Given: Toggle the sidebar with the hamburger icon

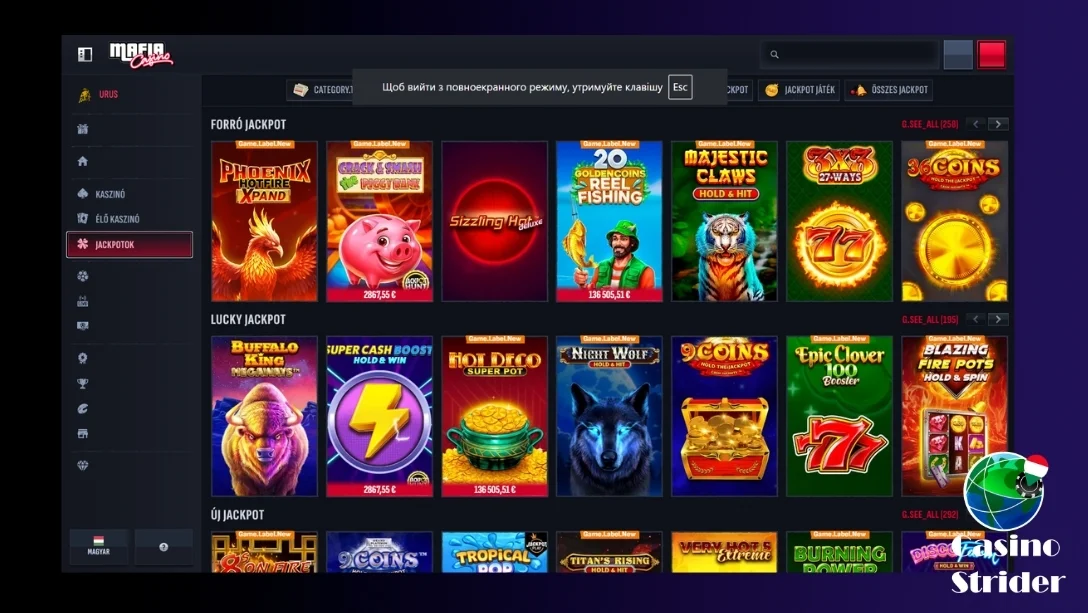Looking at the screenshot, I should 83,54.
